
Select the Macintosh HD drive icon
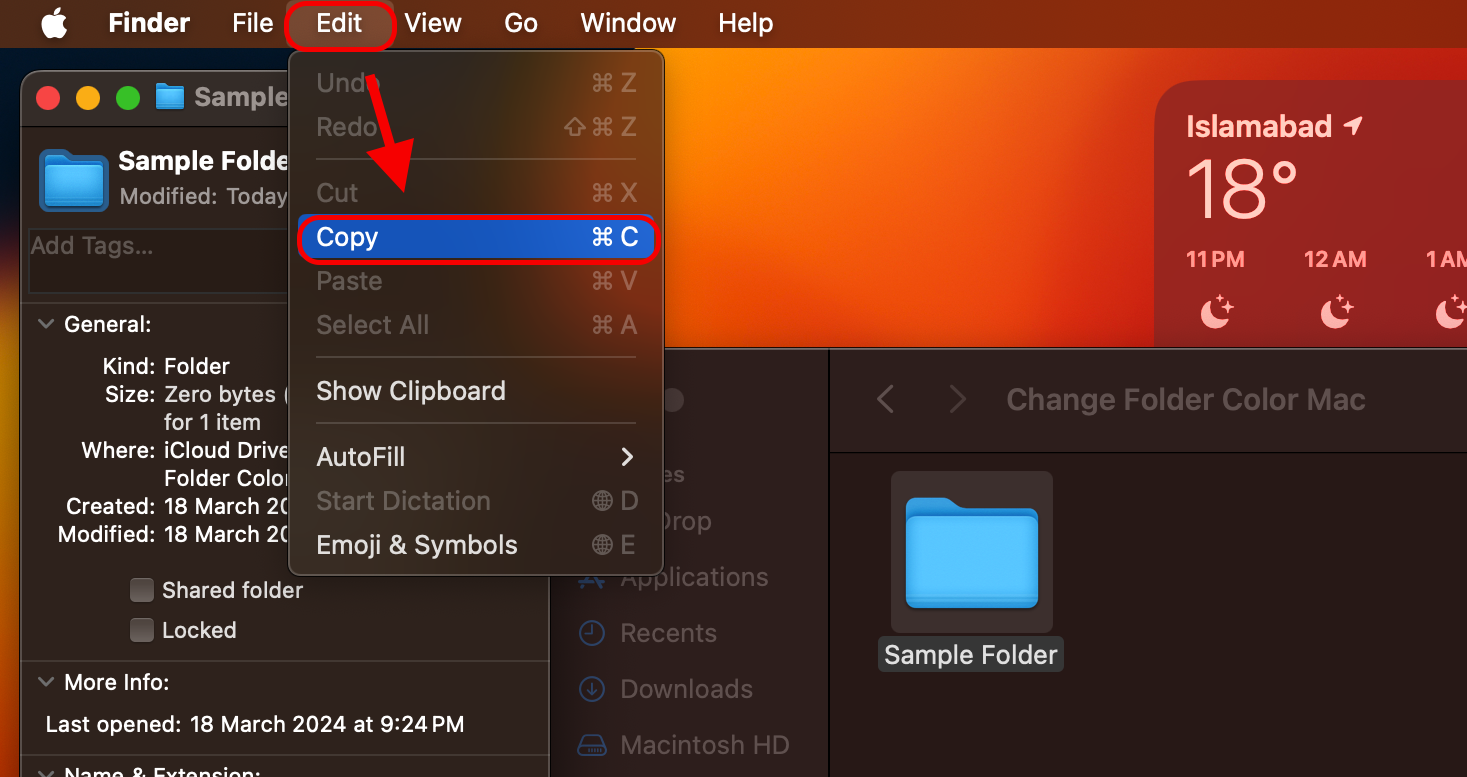pos(593,745)
